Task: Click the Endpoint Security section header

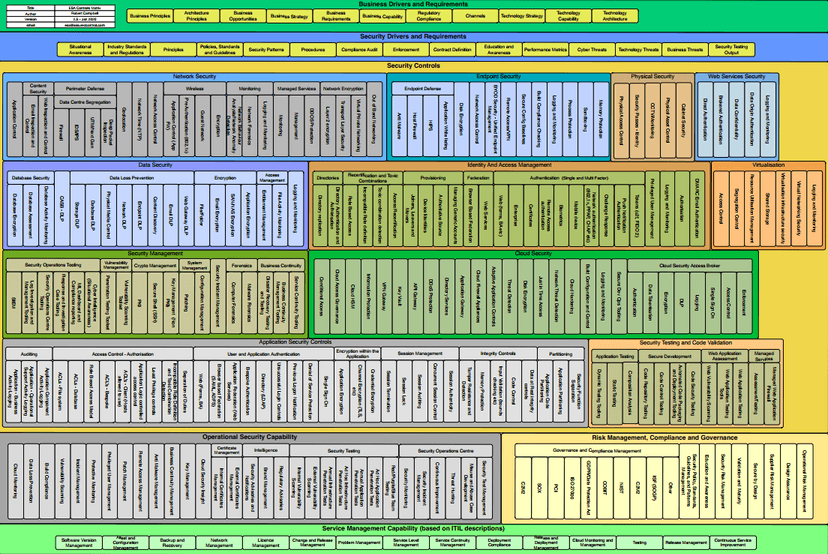Action: pos(499,76)
